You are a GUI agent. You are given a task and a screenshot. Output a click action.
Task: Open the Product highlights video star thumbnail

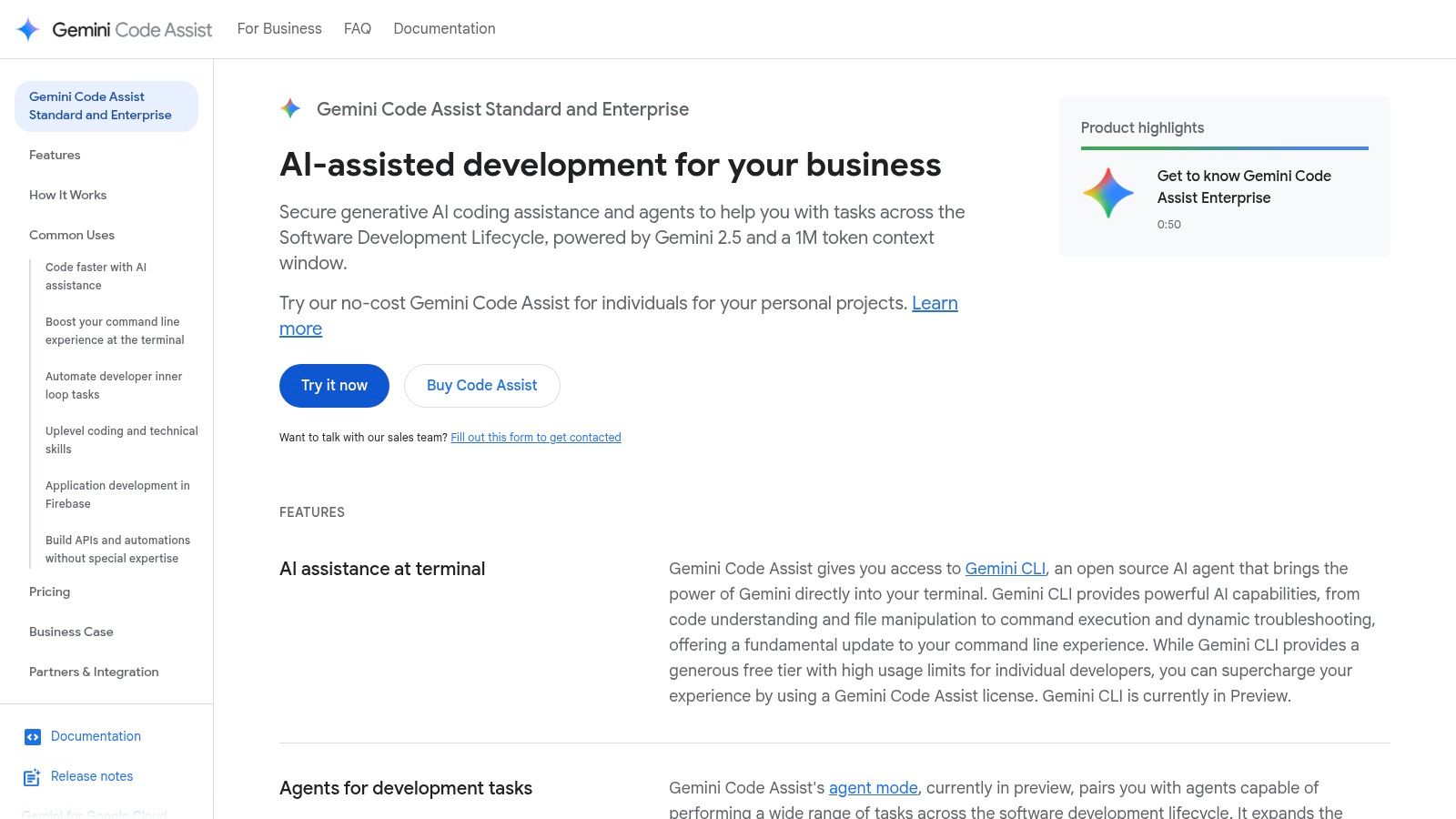point(1108,193)
